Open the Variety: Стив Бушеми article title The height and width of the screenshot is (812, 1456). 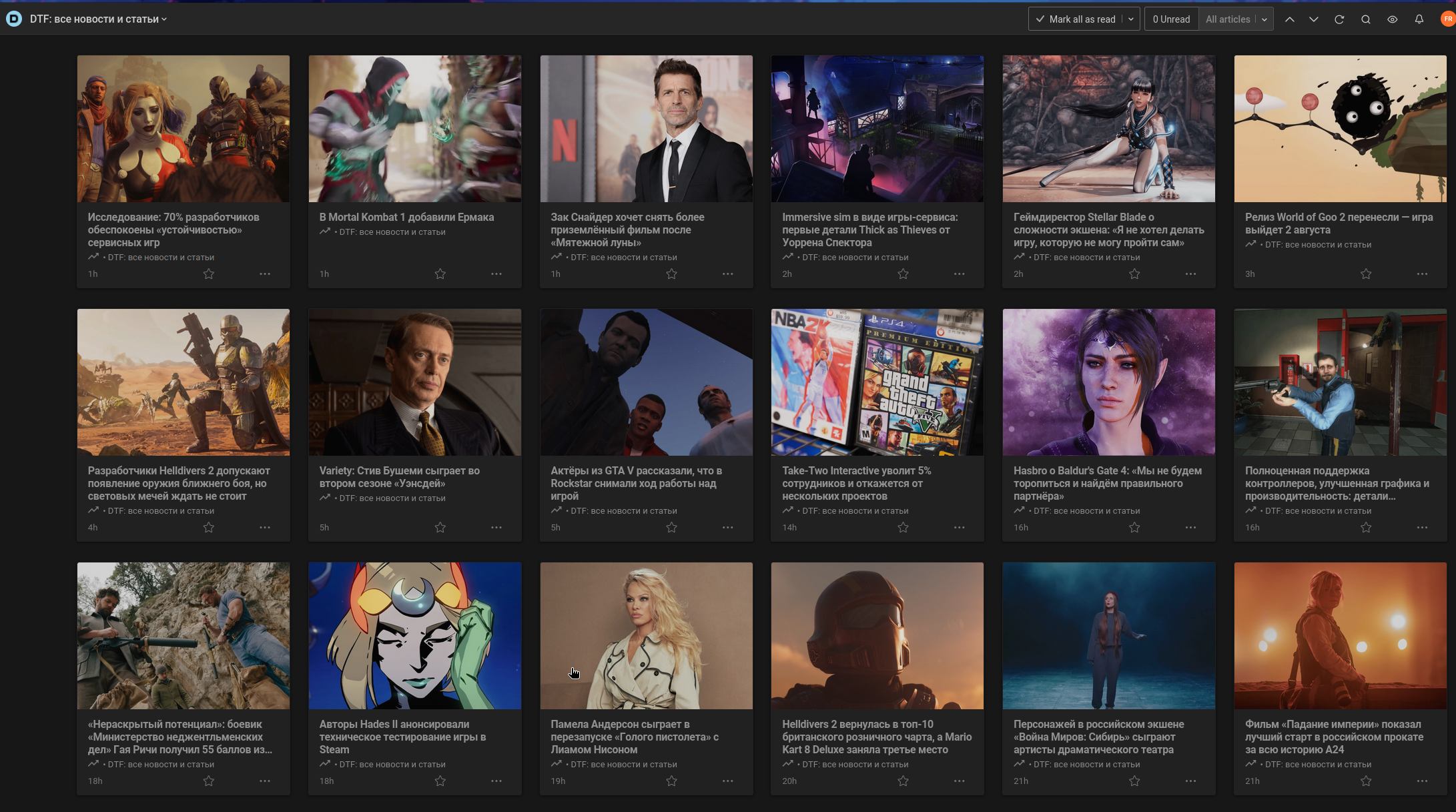point(399,477)
